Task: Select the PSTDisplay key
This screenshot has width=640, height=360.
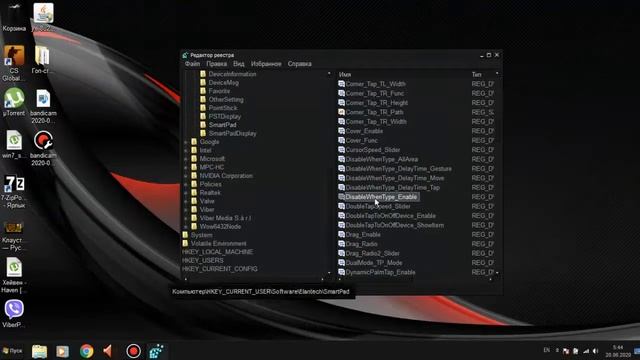Action: point(224,116)
